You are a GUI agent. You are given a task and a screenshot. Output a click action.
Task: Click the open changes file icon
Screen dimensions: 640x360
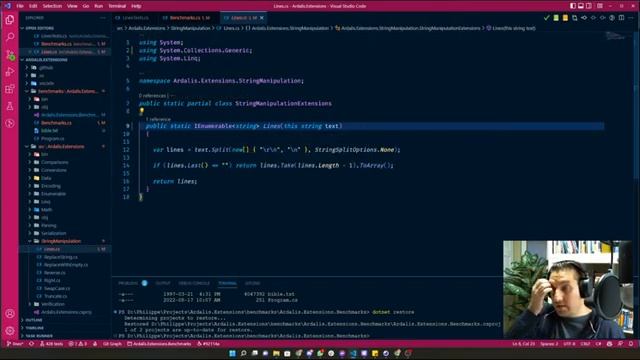pos(575,18)
